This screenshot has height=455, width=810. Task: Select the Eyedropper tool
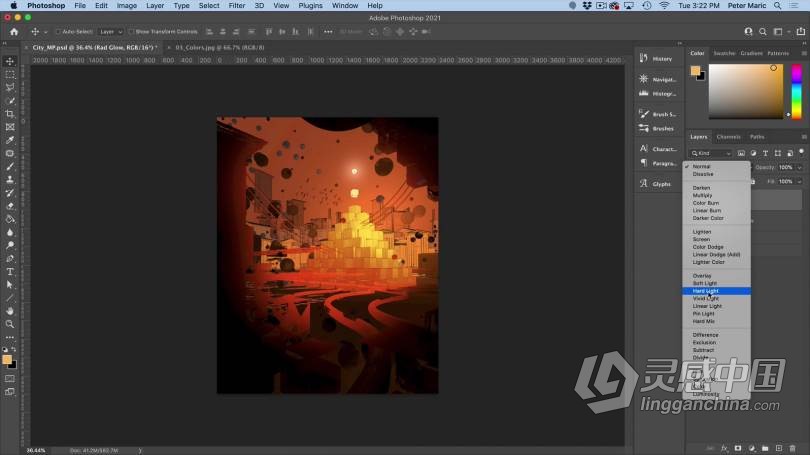point(10,140)
